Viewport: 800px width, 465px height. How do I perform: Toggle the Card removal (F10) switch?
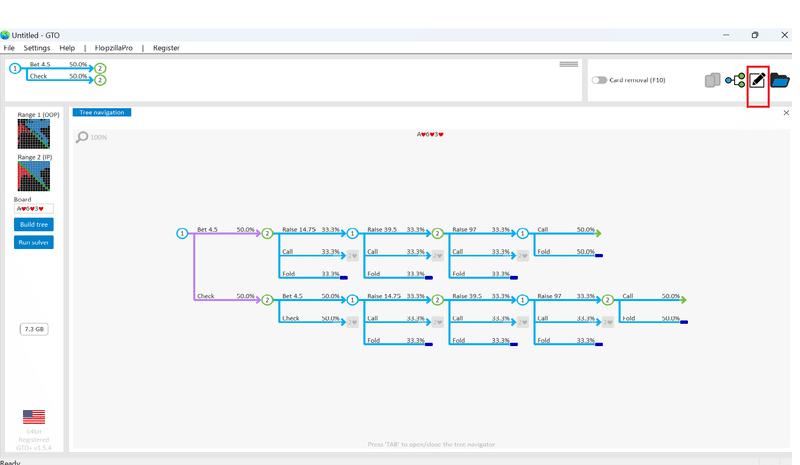click(599, 80)
